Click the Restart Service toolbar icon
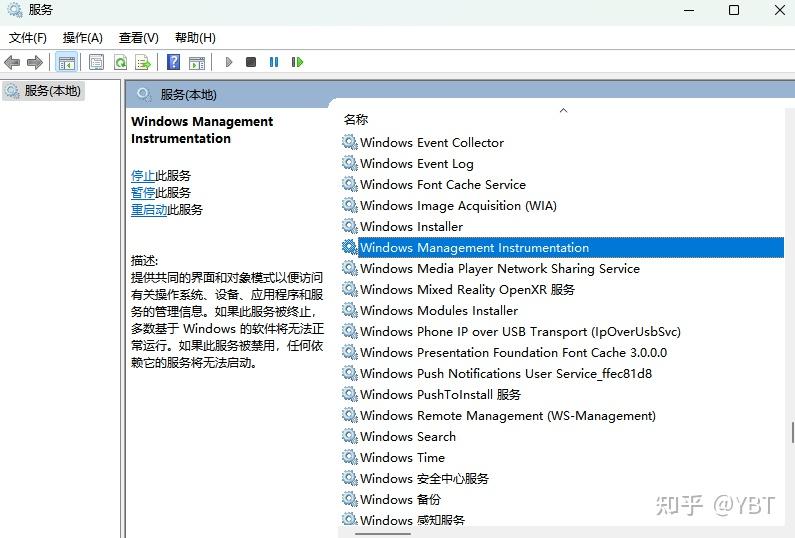The height and width of the screenshot is (538, 795). (x=297, y=62)
